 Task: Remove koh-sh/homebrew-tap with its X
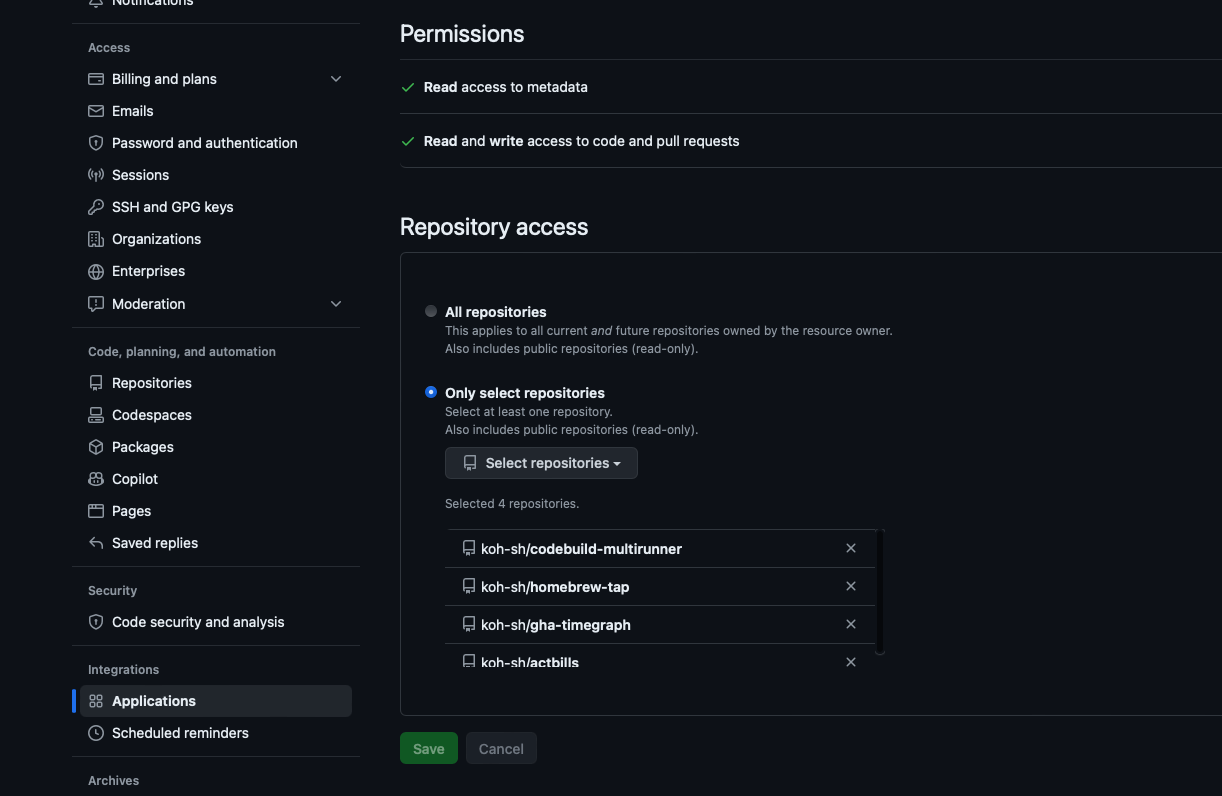[851, 586]
